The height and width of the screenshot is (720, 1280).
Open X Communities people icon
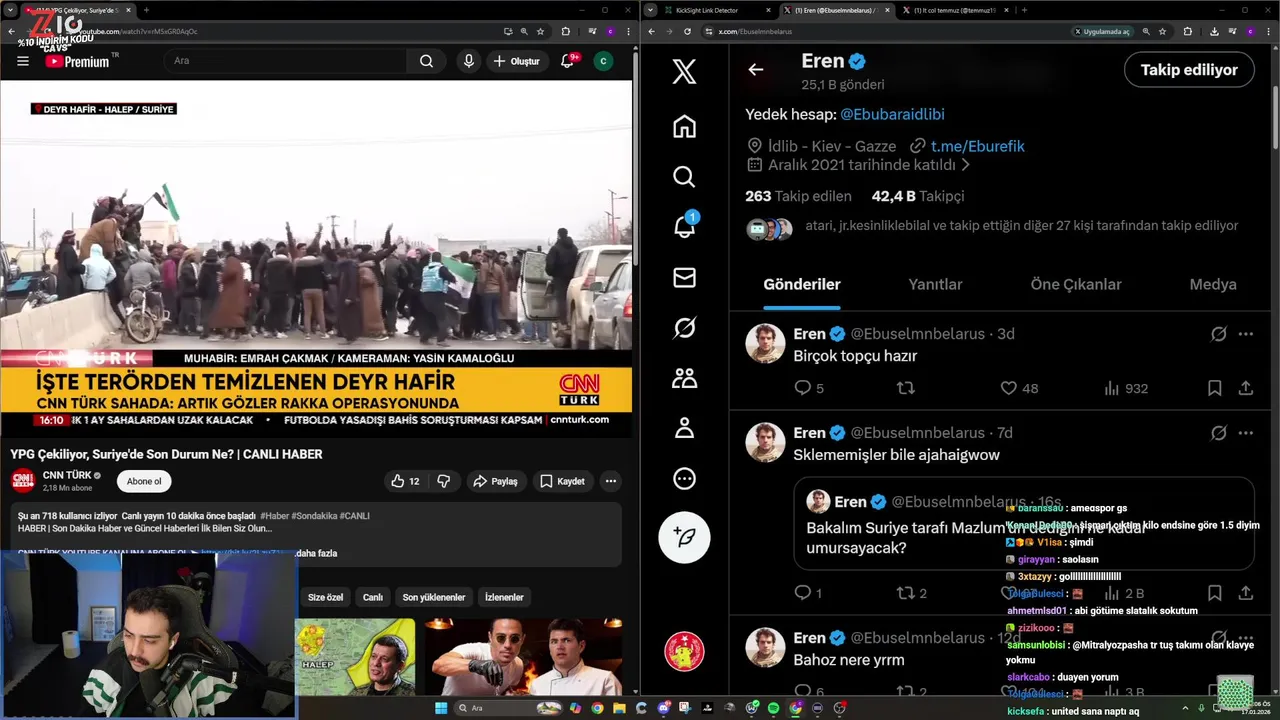pos(684,378)
